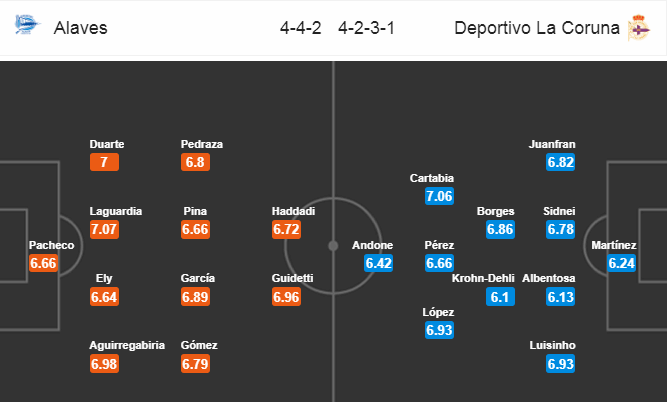Click the 4-2-3-1 formation label
667x402 pixels.
click(x=366, y=28)
